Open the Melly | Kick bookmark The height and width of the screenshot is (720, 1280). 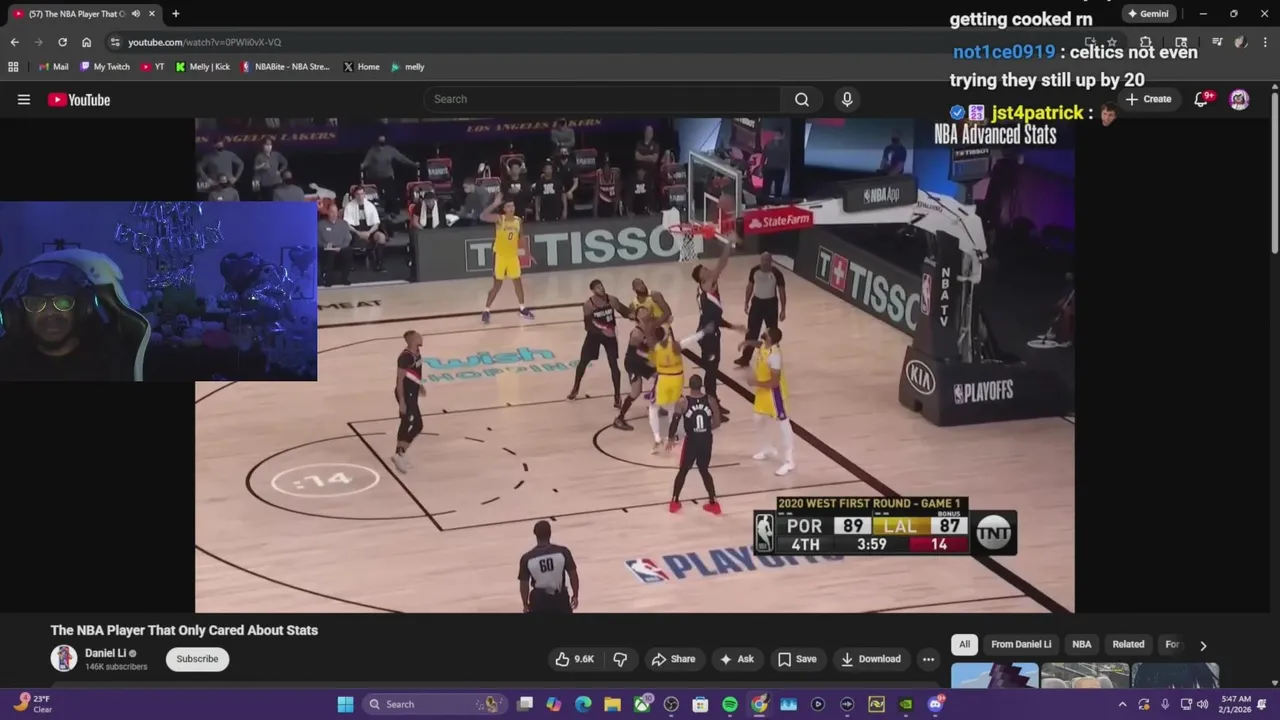coord(202,67)
